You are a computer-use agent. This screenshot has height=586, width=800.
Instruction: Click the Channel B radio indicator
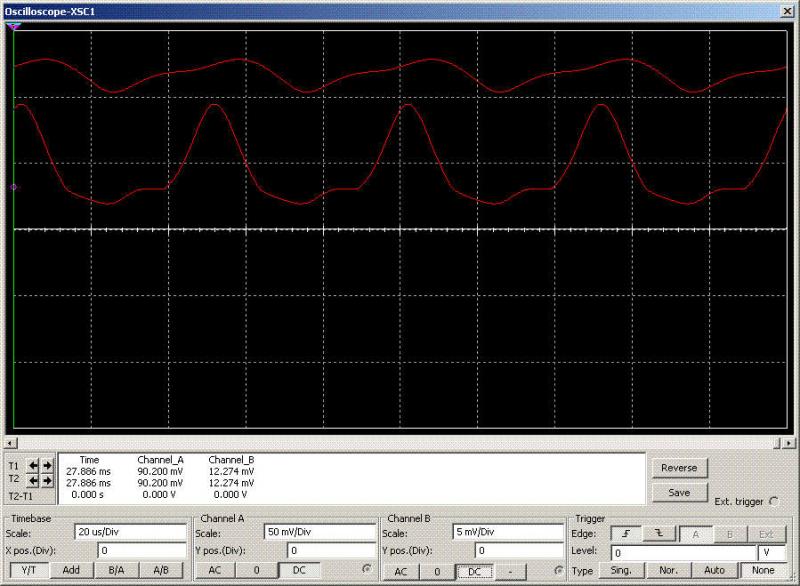(x=559, y=570)
